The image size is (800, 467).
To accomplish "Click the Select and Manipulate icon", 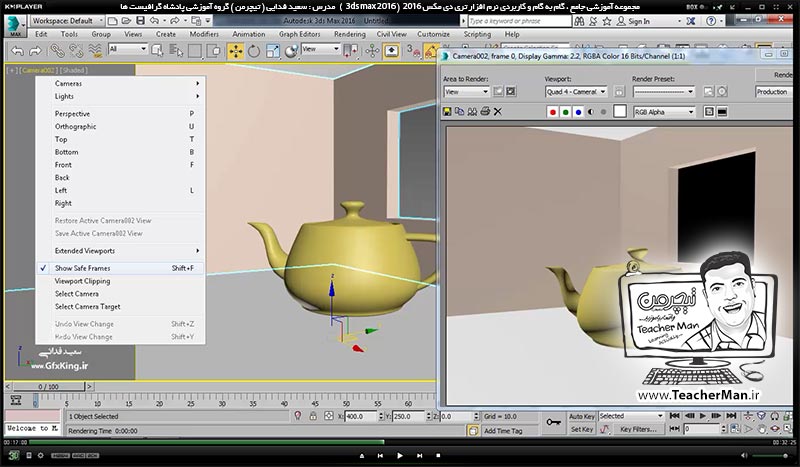I will coord(372,51).
